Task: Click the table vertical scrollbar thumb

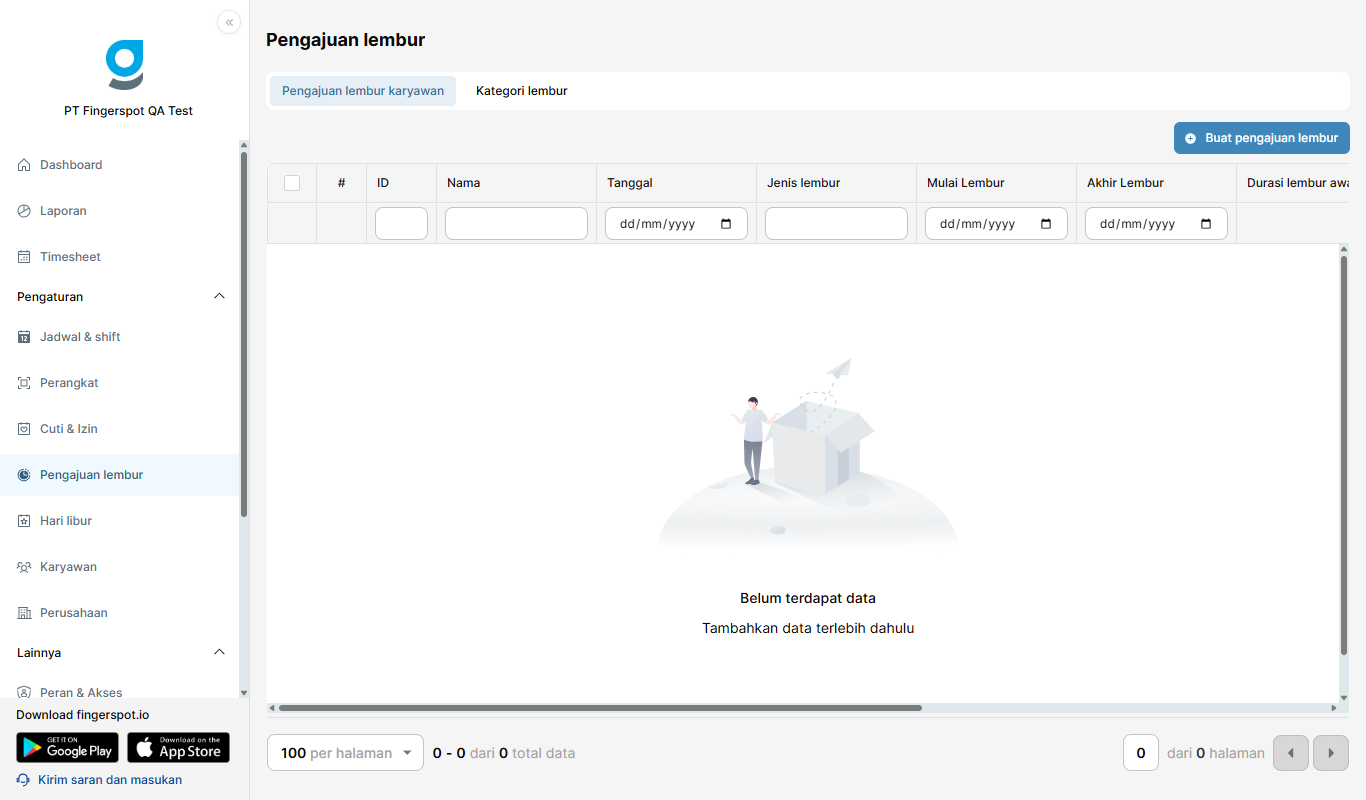Action: pyautogui.click(x=1344, y=455)
